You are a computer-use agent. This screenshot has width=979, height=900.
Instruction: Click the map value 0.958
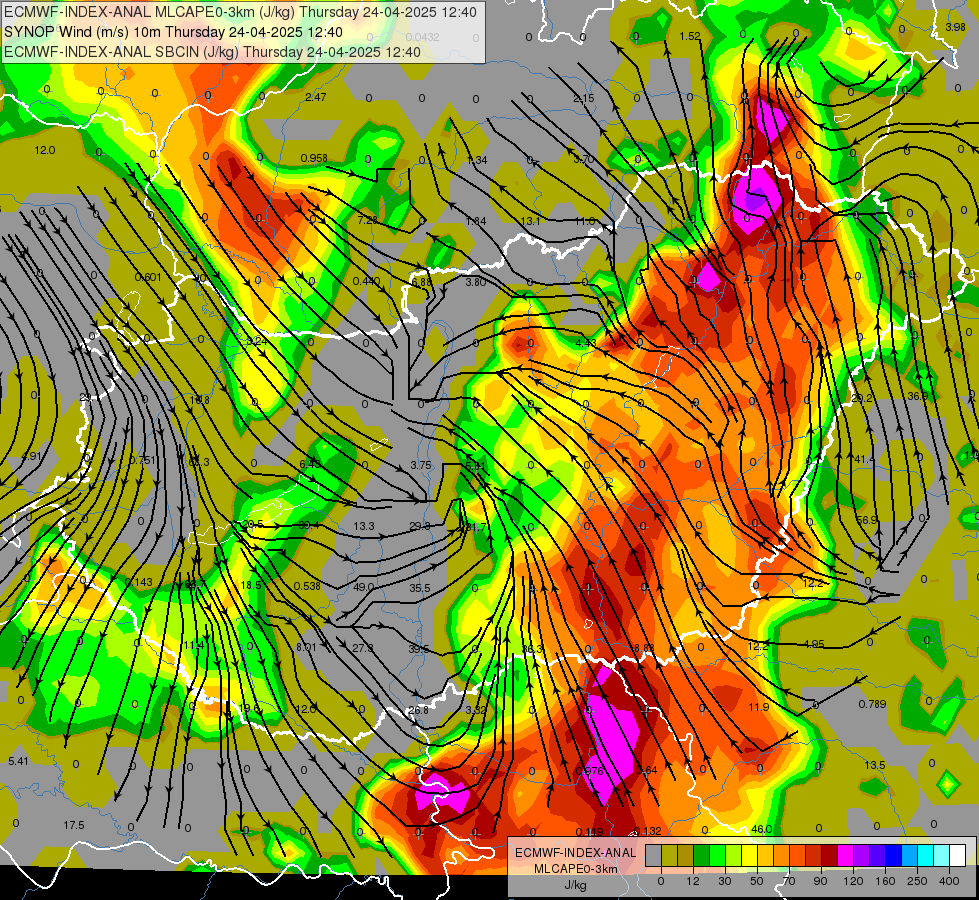click(314, 158)
